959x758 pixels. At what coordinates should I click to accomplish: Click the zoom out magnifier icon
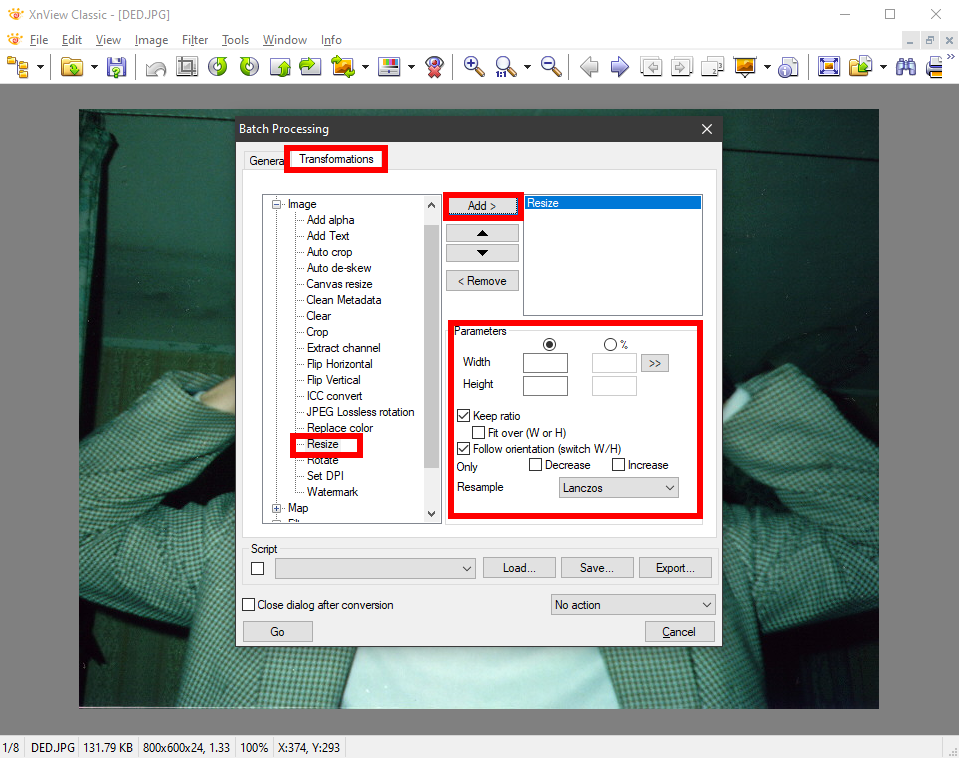point(550,67)
